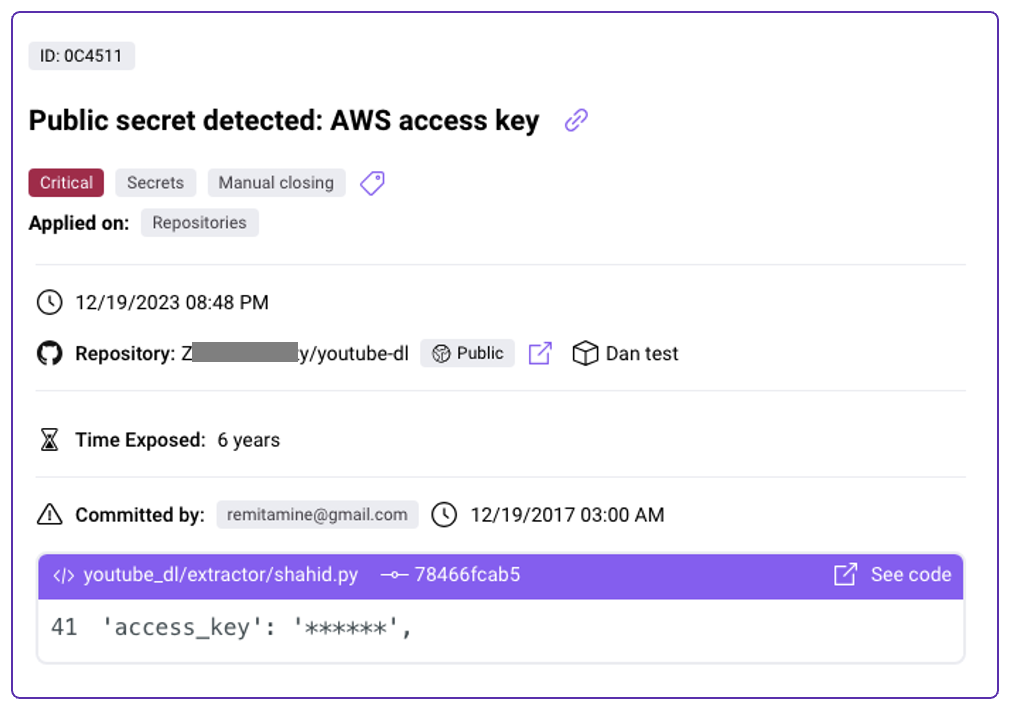Open the youtube_dl/extractor/shahid.py file path
Image resolution: width=1012 pixels, height=710 pixels.
220,575
